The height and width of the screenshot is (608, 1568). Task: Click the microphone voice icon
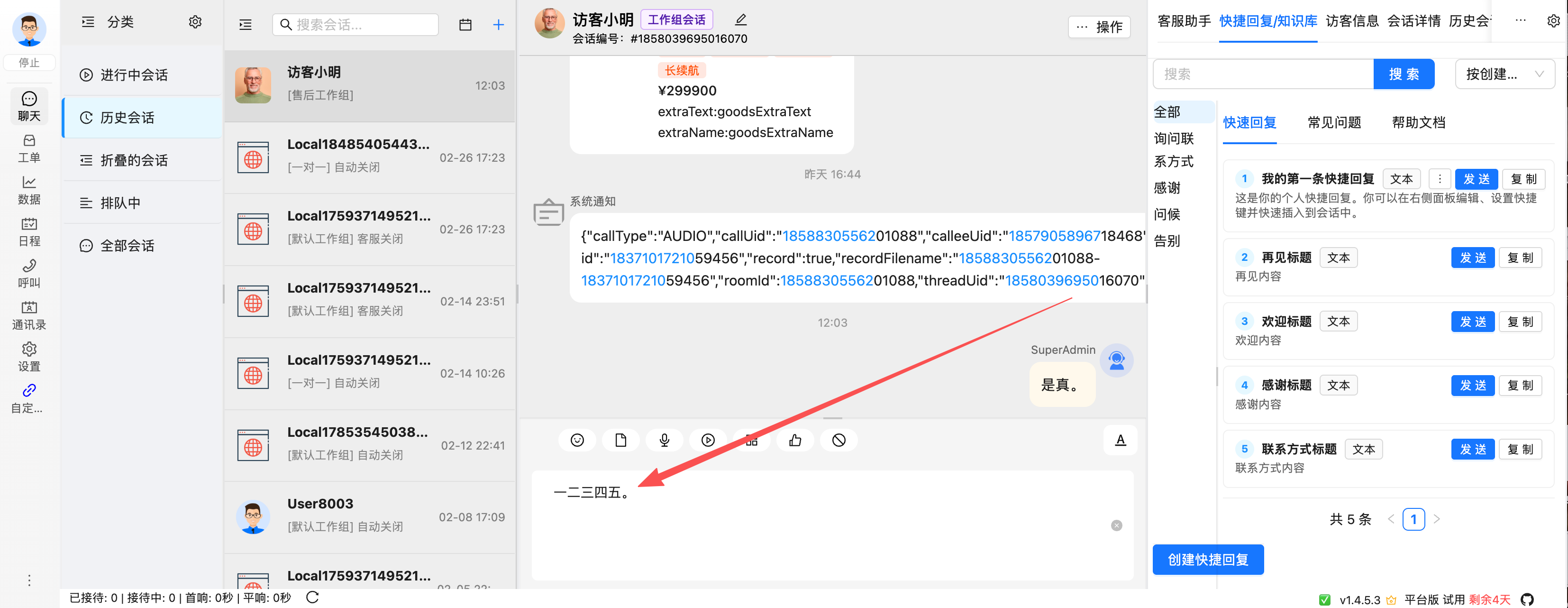664,440
